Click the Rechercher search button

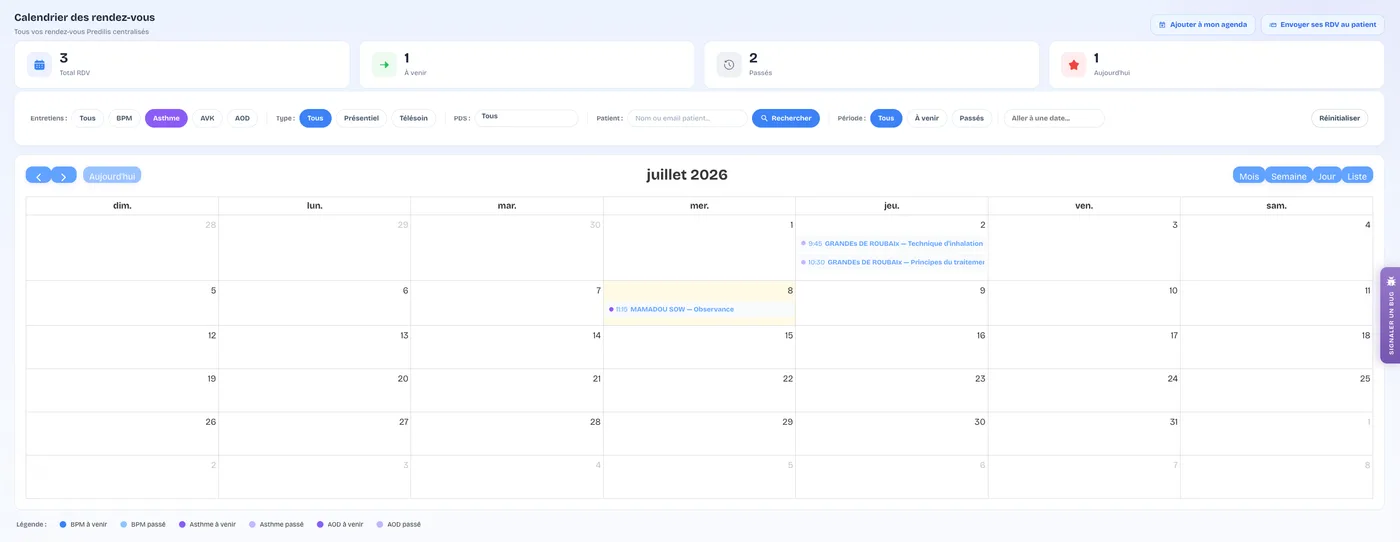point(786,118)
